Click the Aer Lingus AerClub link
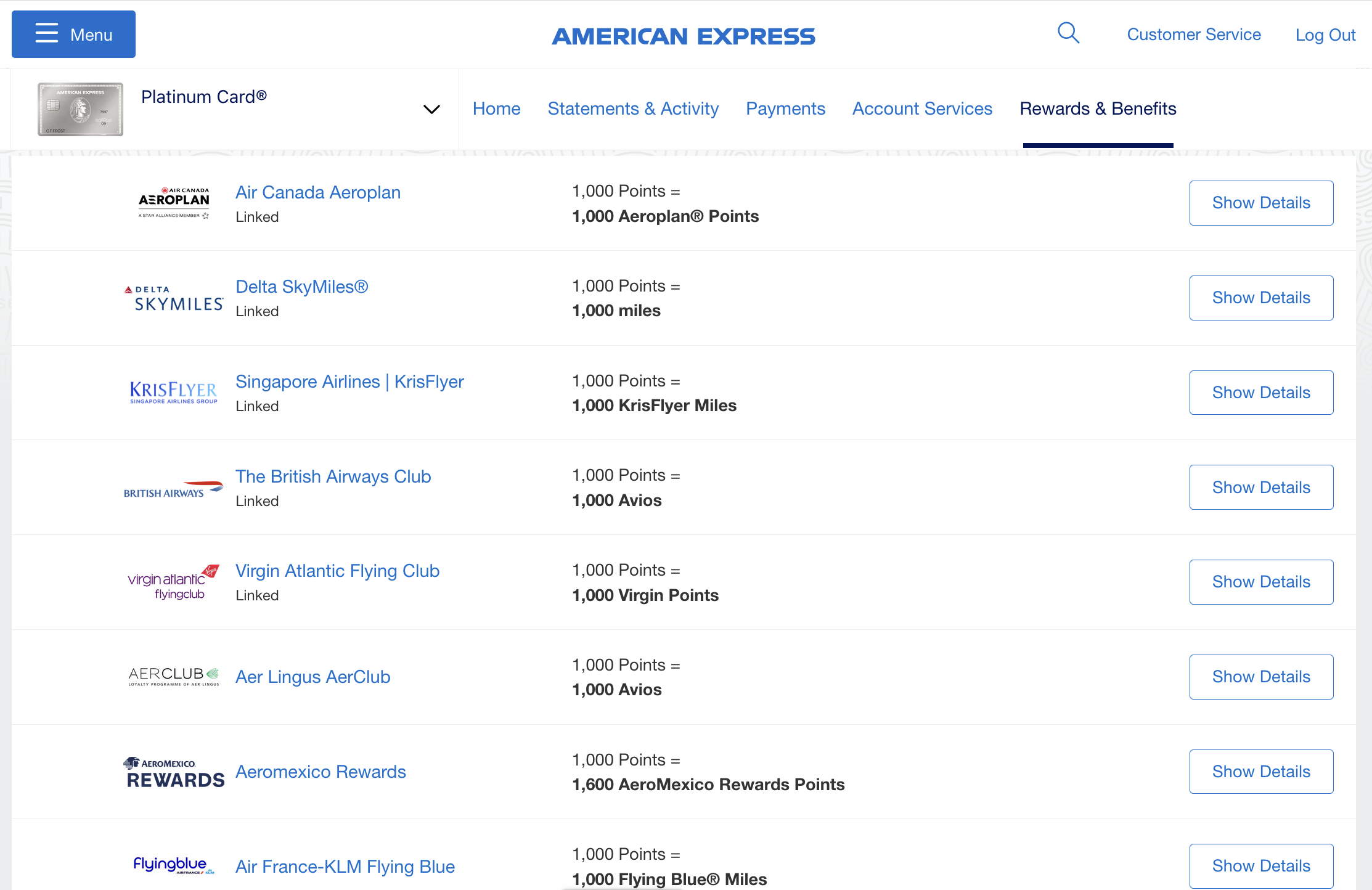Viewport: 1372px width, 890px height. [x=312, y=677]
